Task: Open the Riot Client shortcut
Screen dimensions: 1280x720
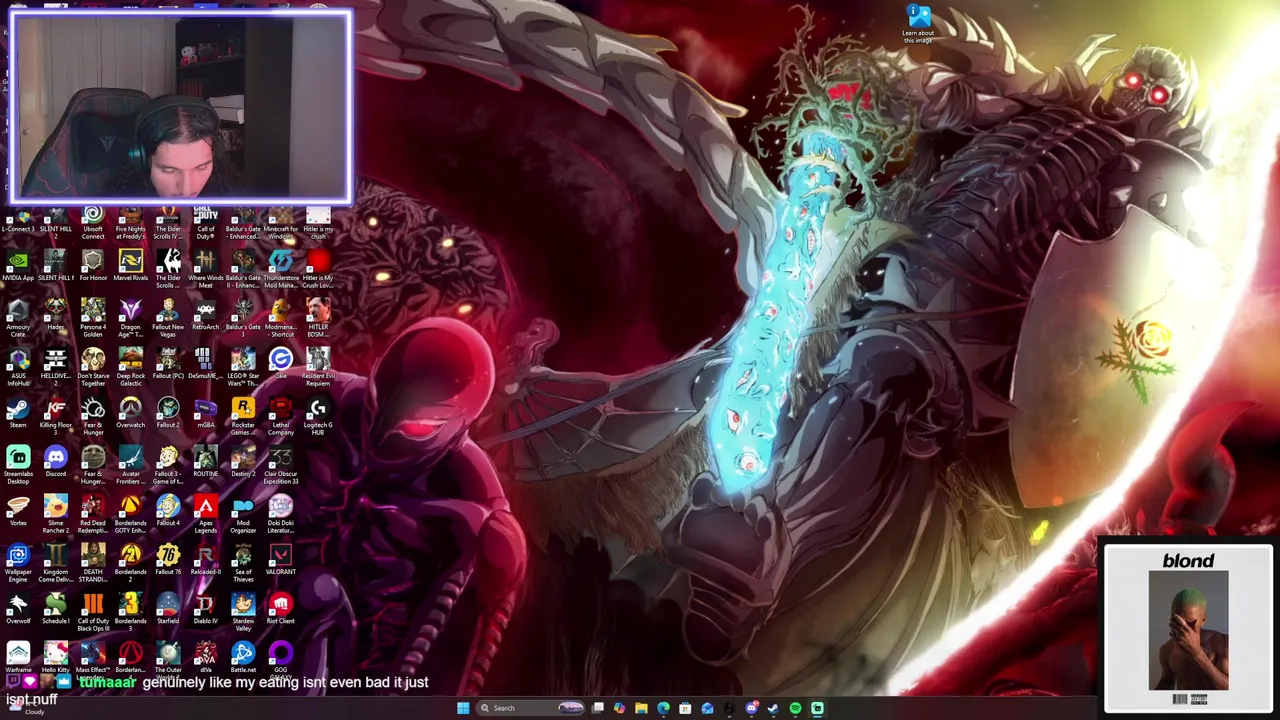Action: (x=280, y=610)
